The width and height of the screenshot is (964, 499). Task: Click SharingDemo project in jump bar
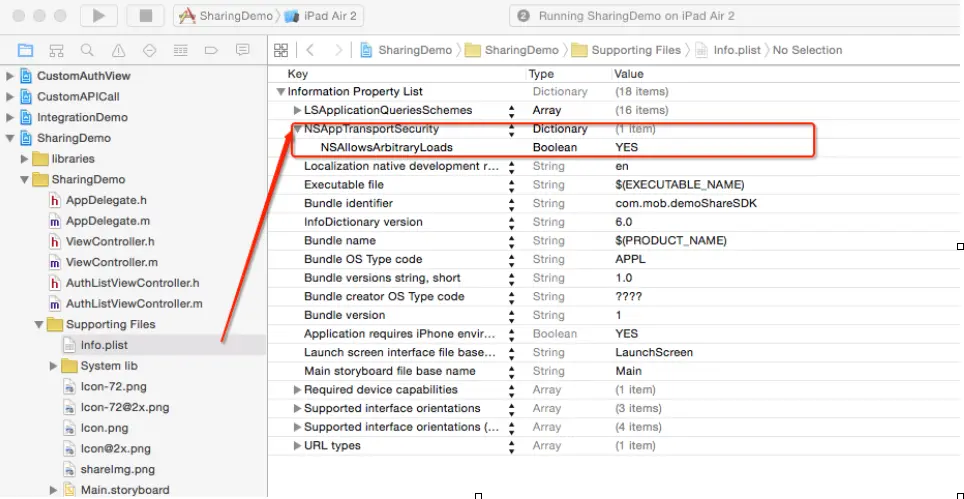407,50
